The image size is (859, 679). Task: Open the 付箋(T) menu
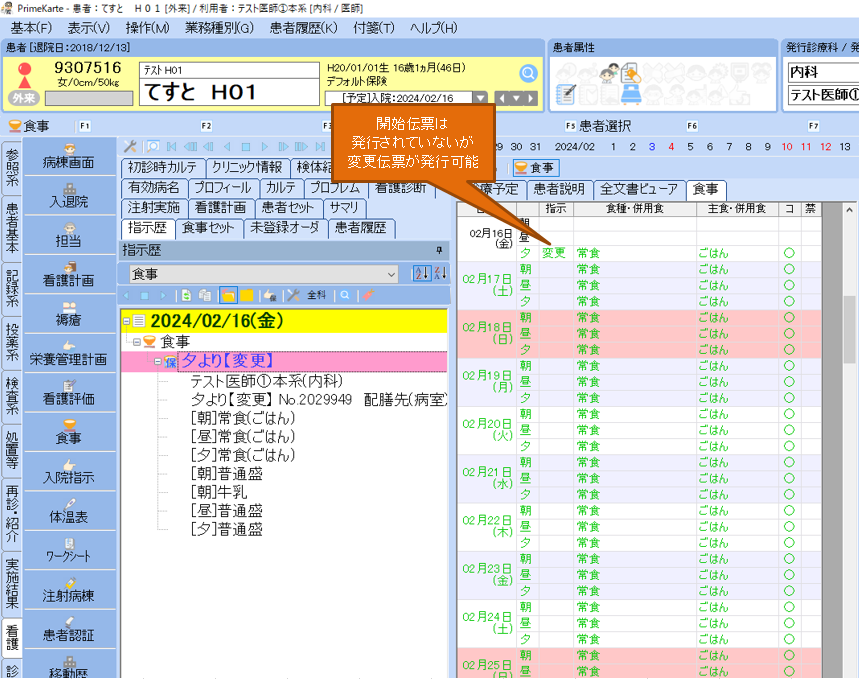[374, 28]
